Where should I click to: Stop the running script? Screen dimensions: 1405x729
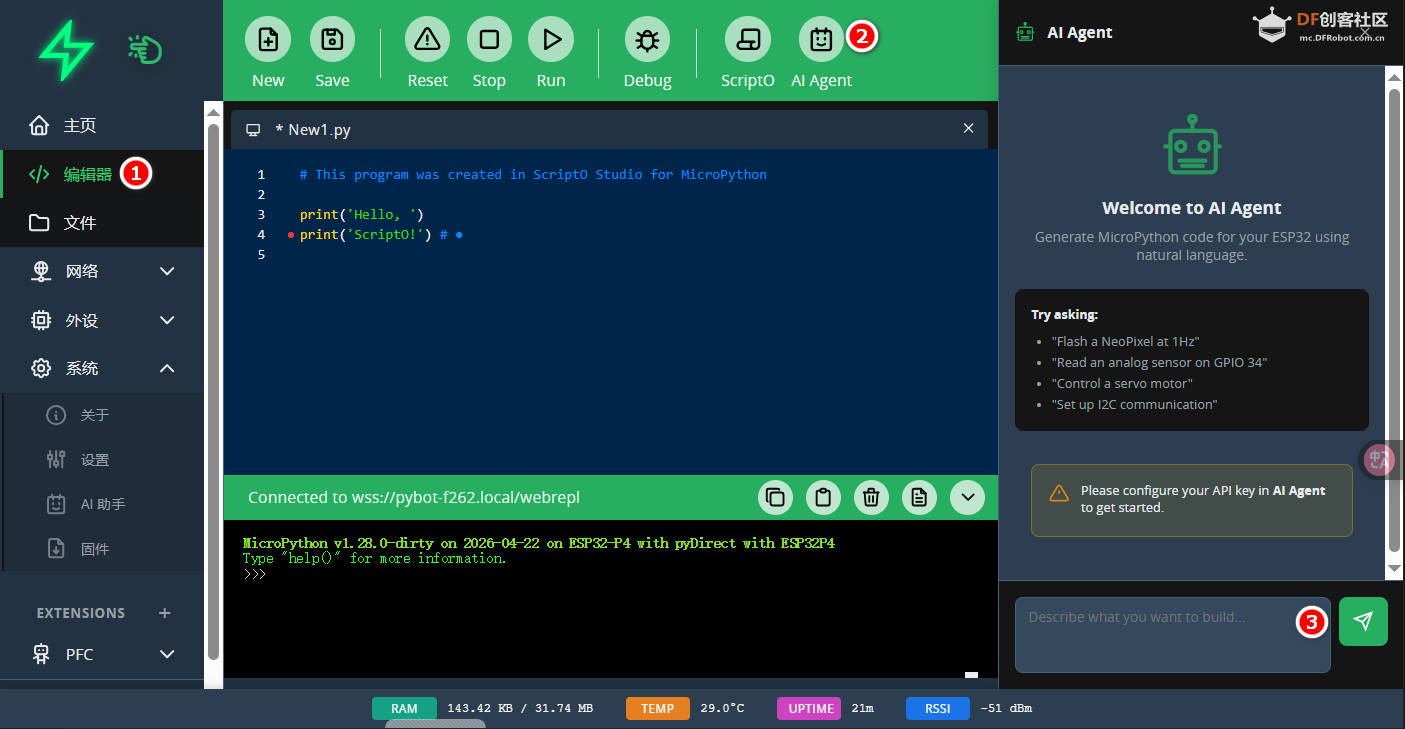[489, 40]
